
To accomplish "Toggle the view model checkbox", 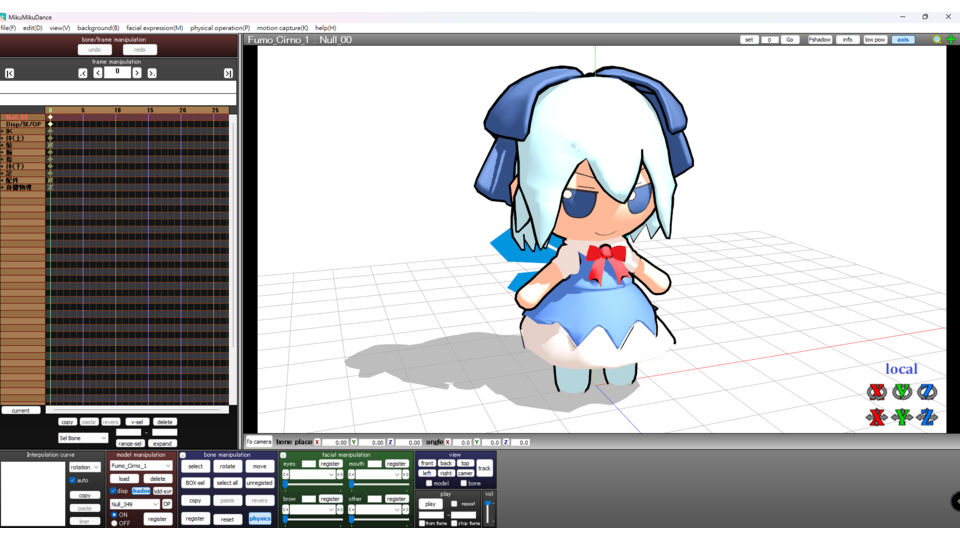I will 429,484.
